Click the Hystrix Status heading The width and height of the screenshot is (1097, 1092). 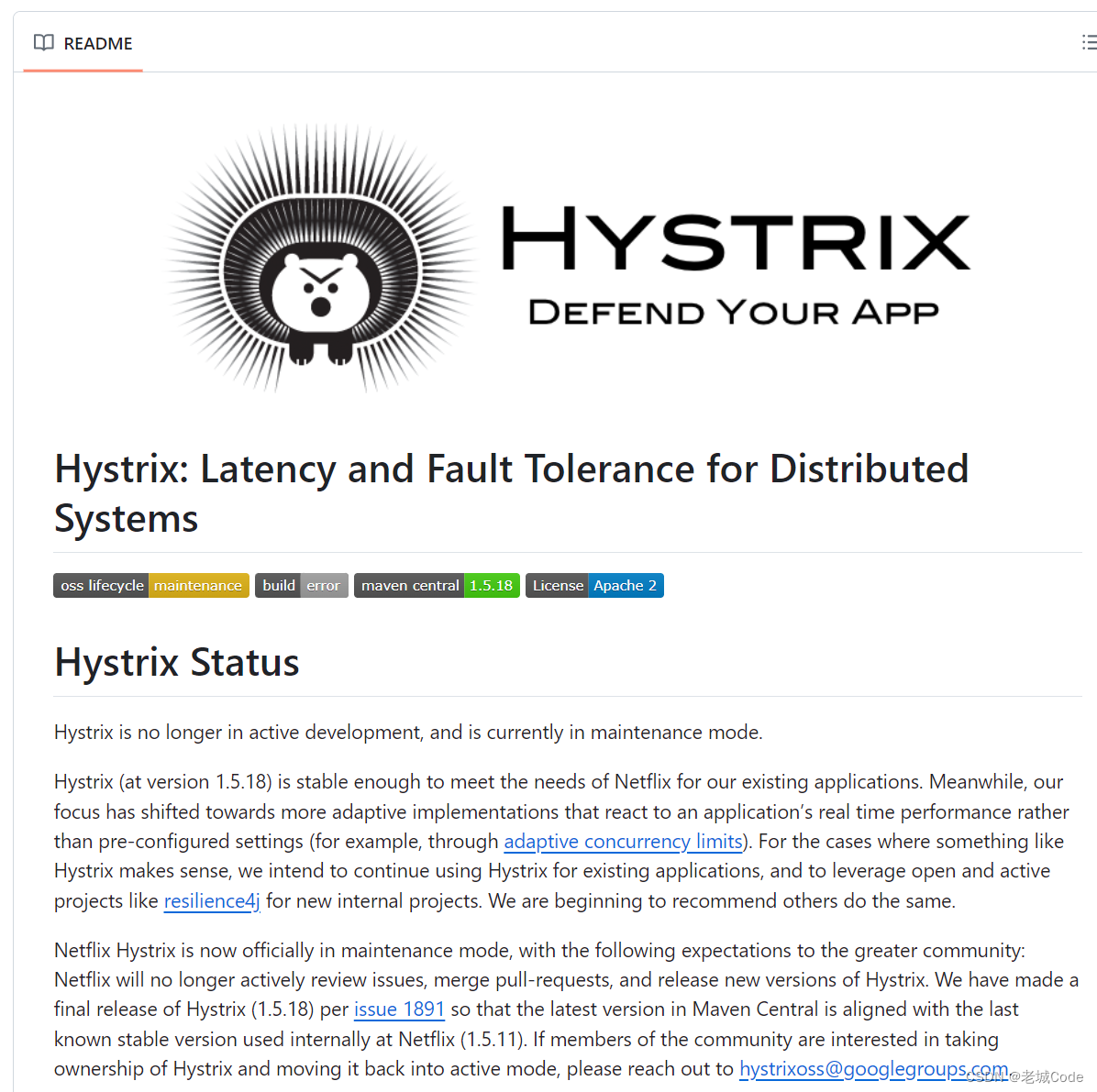pos(176,662)
